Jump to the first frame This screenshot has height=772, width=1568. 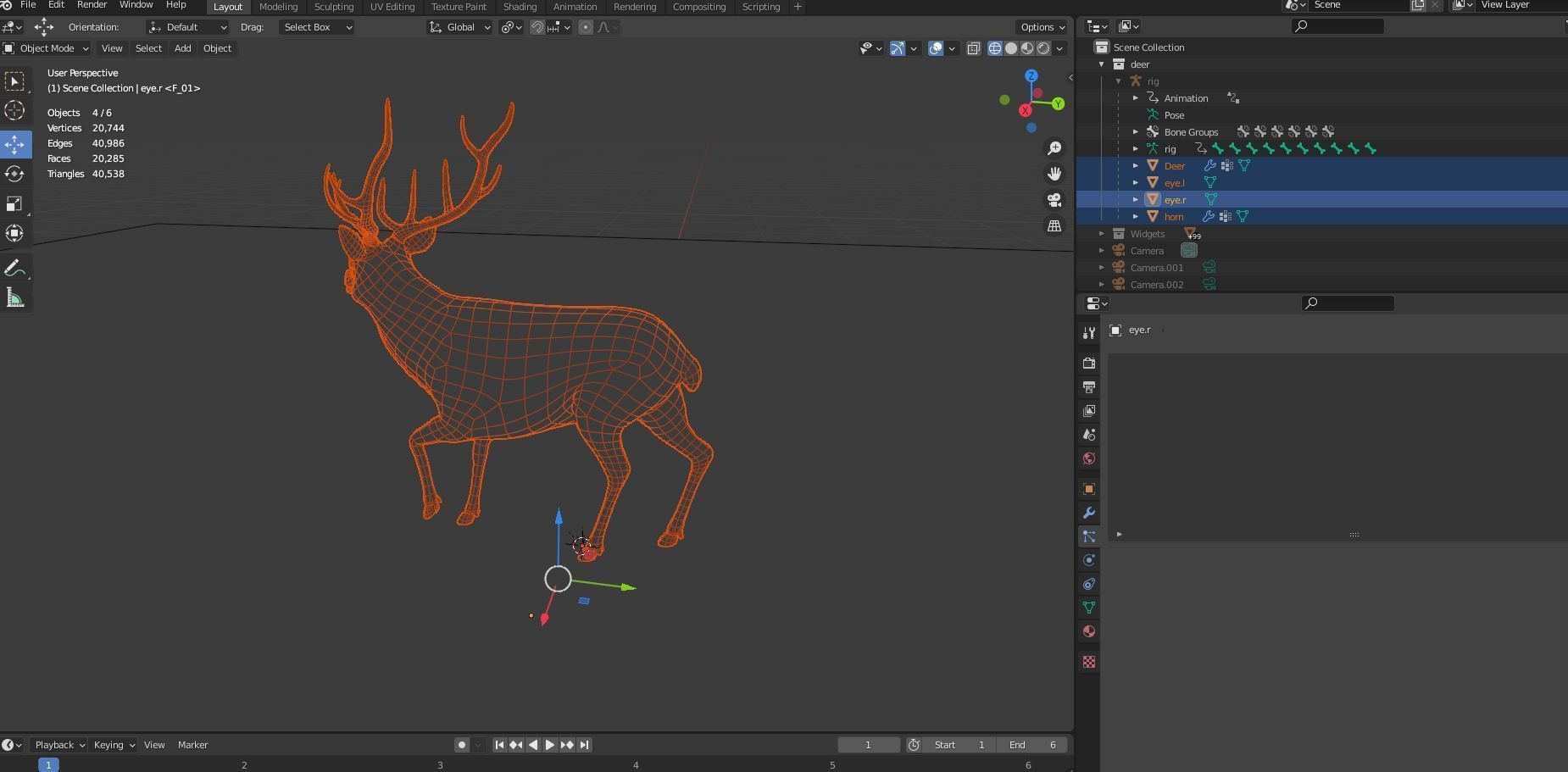click(499, 745)
